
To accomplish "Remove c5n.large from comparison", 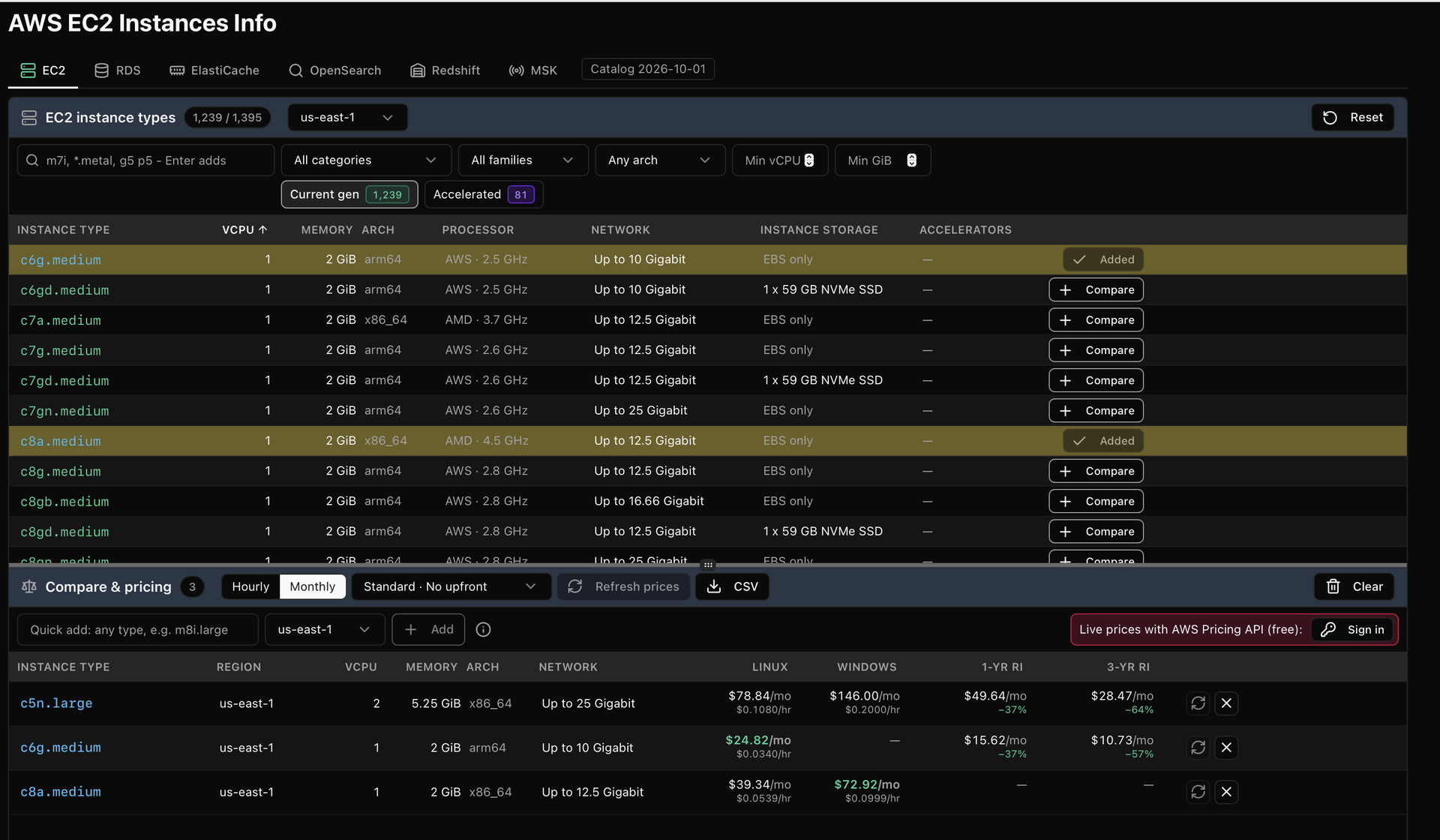I will pos(1226,703).
